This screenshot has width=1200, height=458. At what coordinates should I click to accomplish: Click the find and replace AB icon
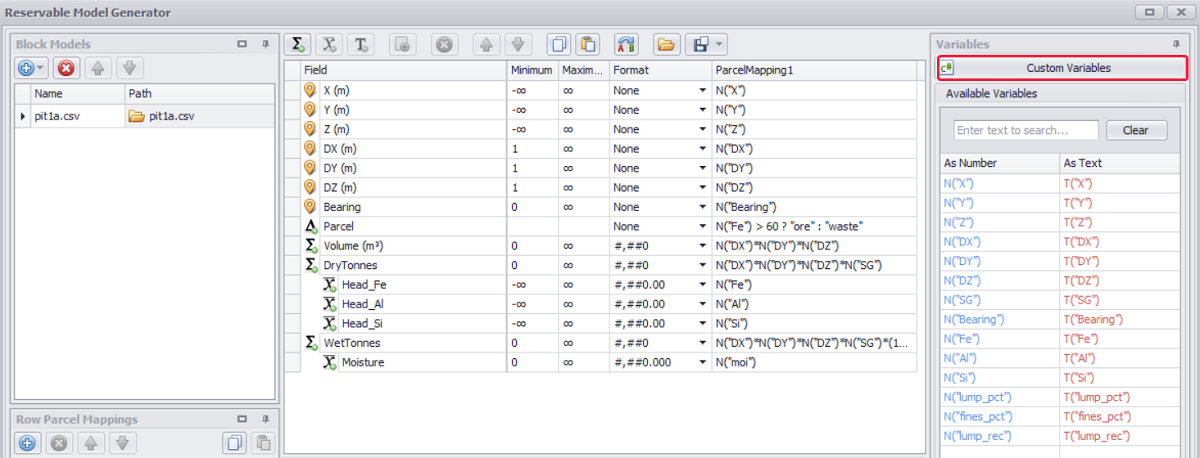[x=627, y=44]
